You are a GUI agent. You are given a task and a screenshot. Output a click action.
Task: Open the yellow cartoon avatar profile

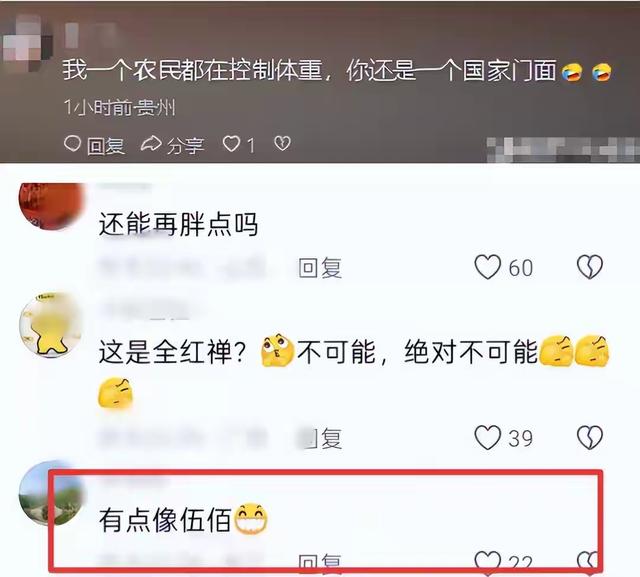[x=51, y=325]
